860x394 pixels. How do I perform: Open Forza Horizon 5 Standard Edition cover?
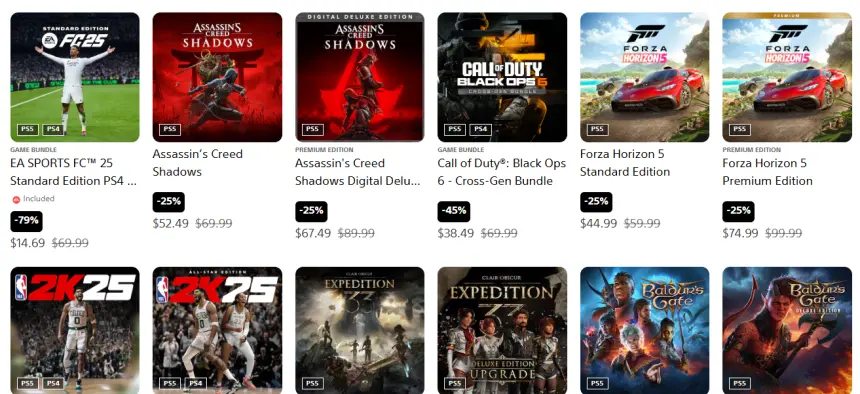pos(644,77)
